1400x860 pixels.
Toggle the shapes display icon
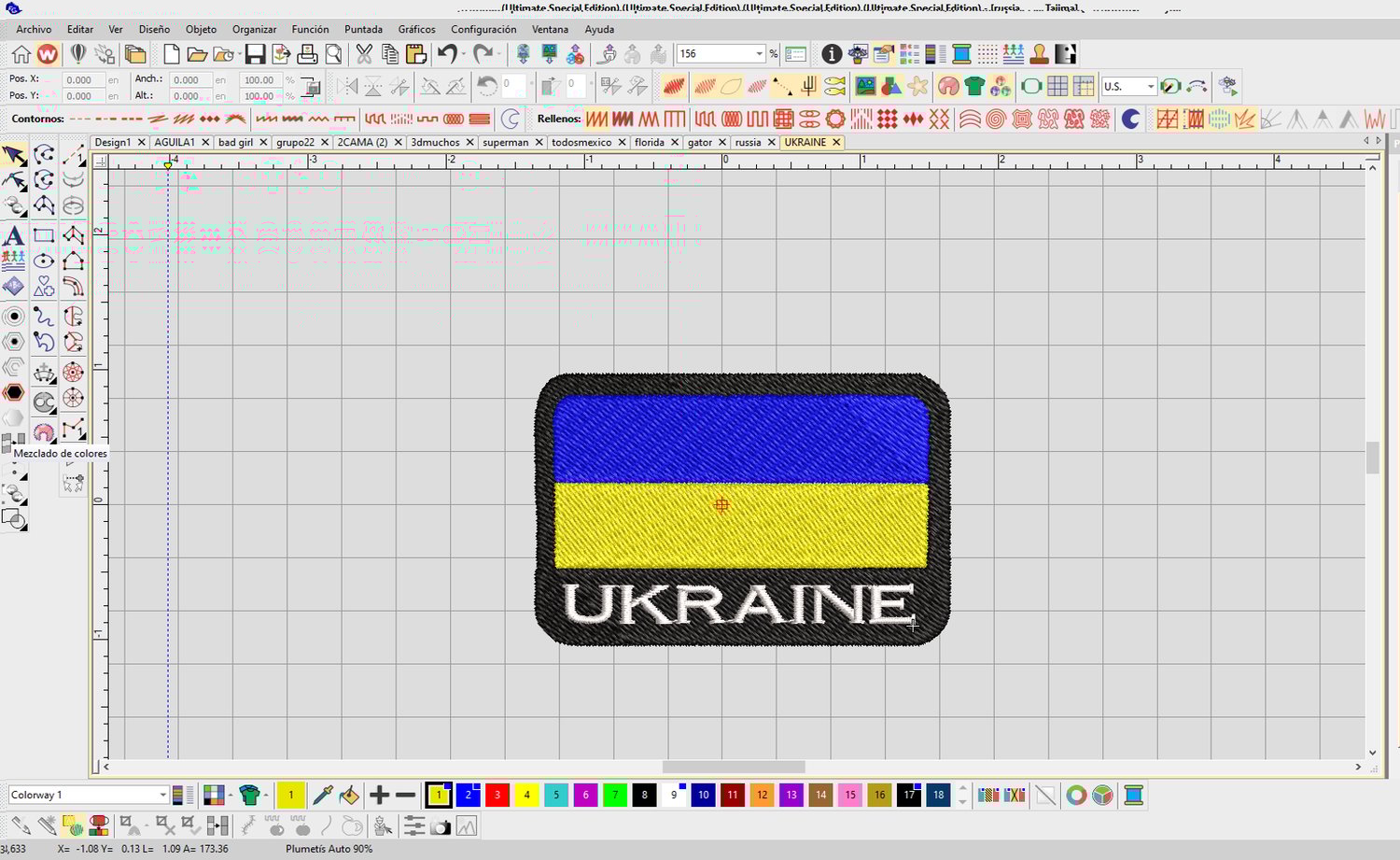(891, 87)
